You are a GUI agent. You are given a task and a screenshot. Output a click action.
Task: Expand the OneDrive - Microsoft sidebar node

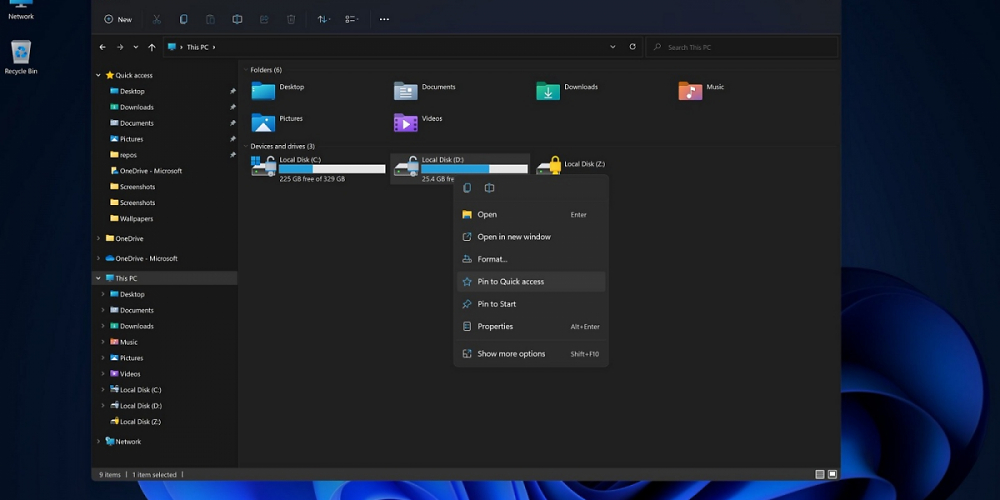(x=98, y=258)
